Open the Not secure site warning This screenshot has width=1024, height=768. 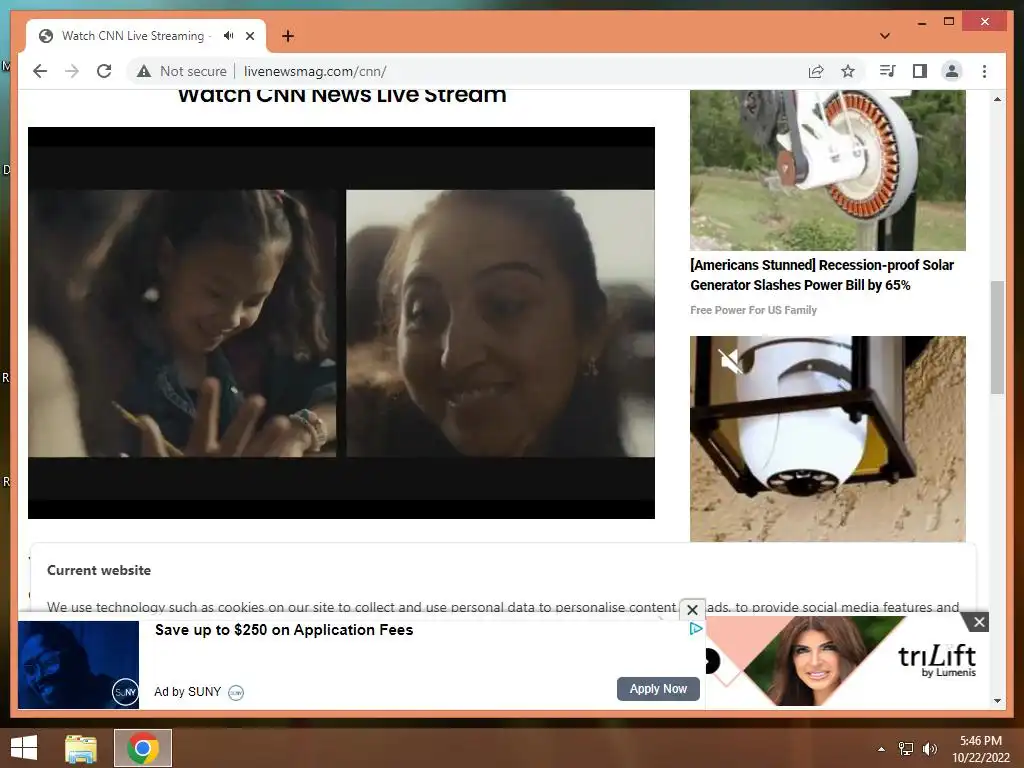(182, 71)
